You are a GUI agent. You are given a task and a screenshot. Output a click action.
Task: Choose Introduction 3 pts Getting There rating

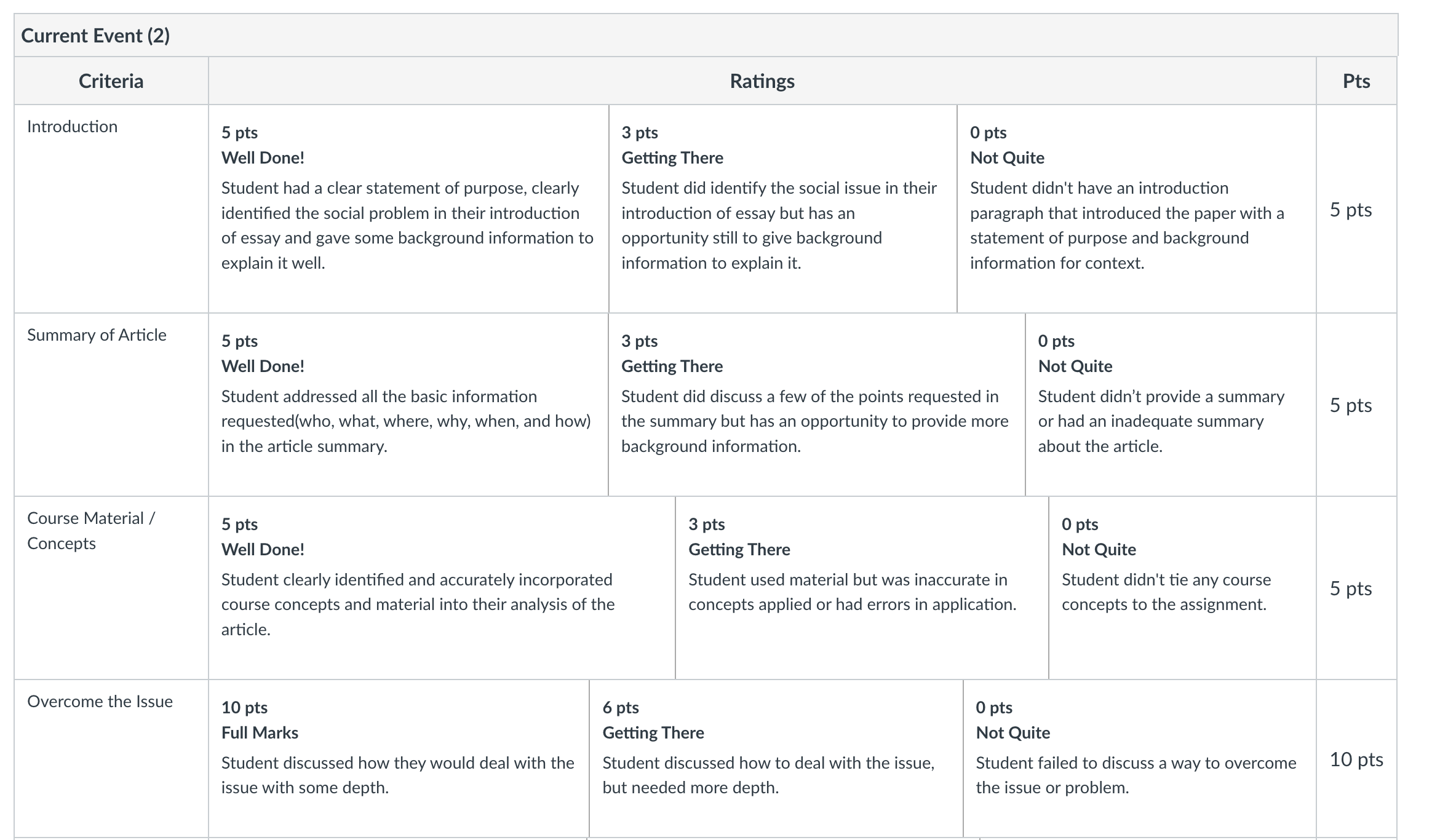[783, 208]
